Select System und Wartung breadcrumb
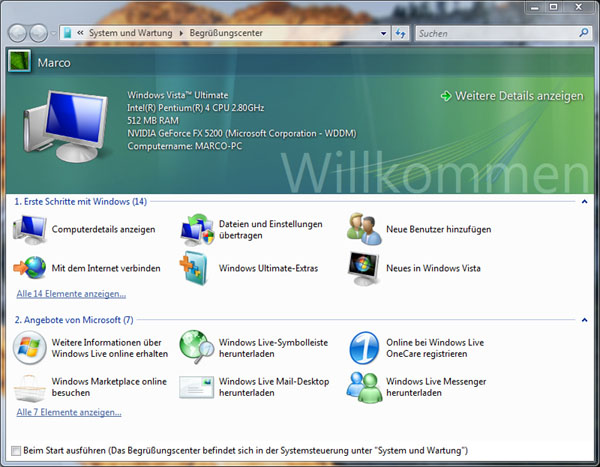This screenshot has height=467, width=600. pos(130,33)
